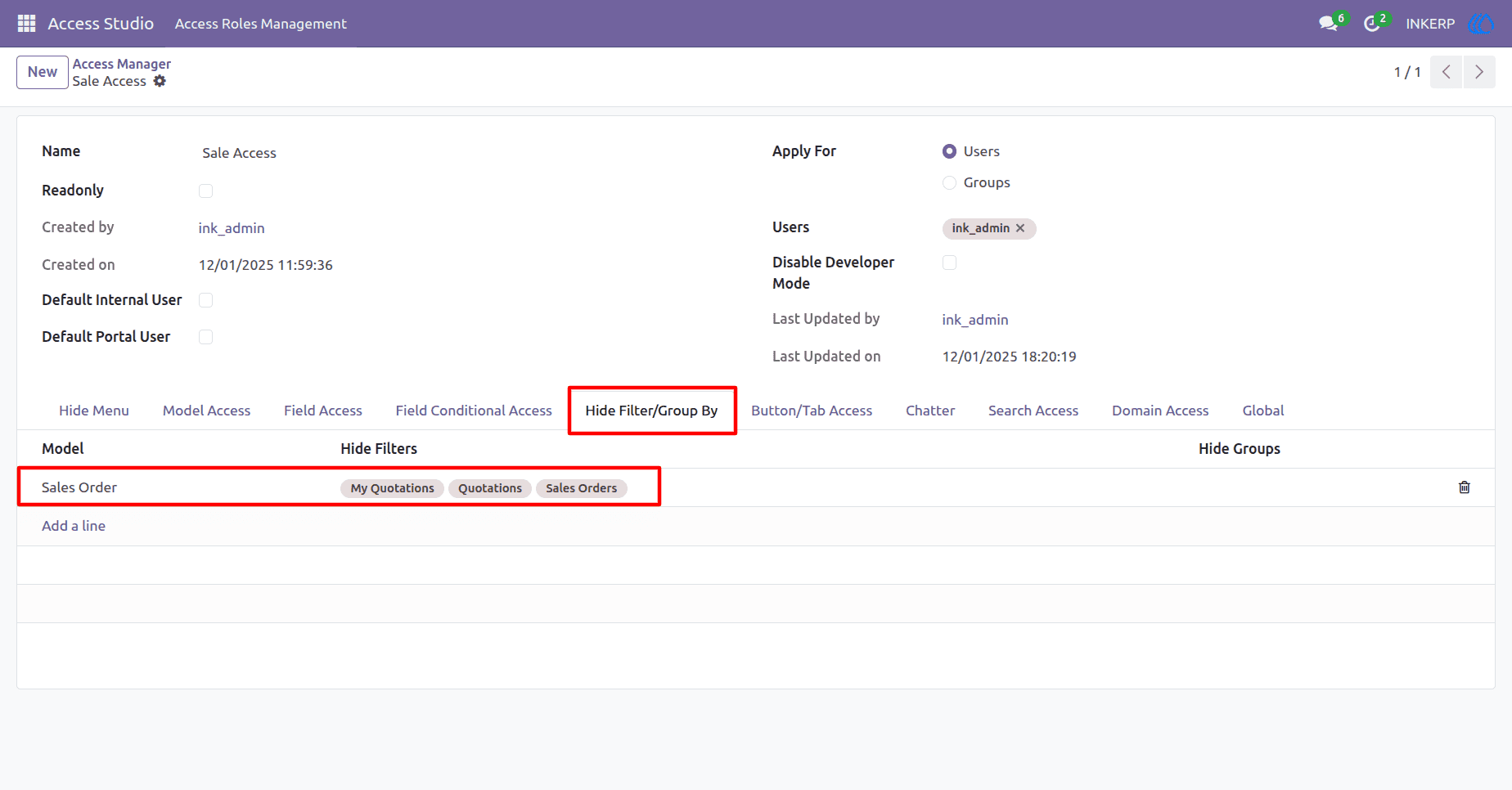The width and height of the screenshot is (1512, 790).
Task: Switch to the Global tab
Action: (1263, 411)
